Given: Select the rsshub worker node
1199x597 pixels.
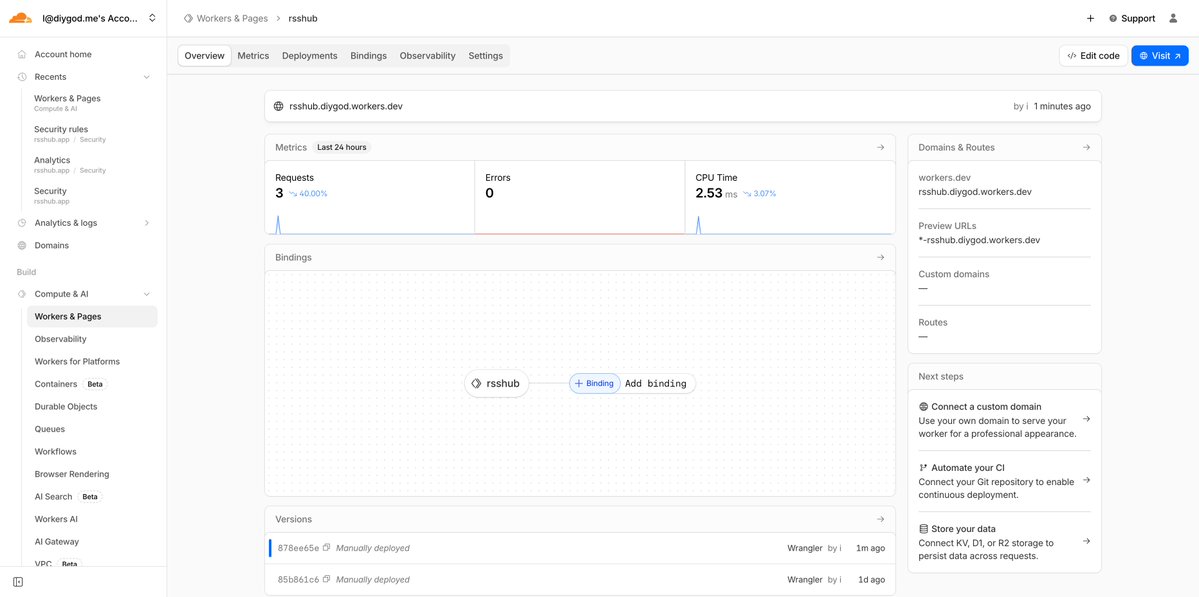Looking at the screenshot, I should 497,384.
